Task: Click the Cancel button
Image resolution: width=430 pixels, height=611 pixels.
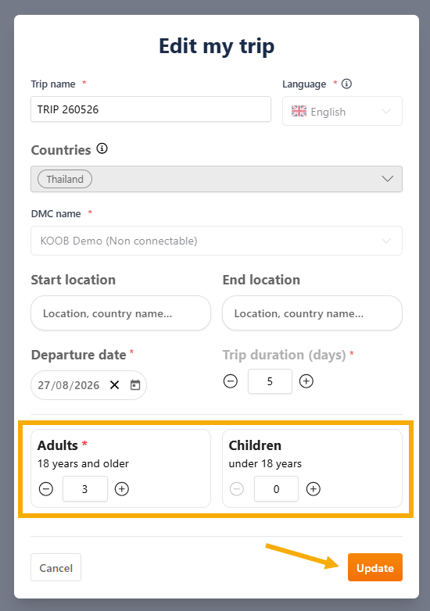Action: (56, 567)
